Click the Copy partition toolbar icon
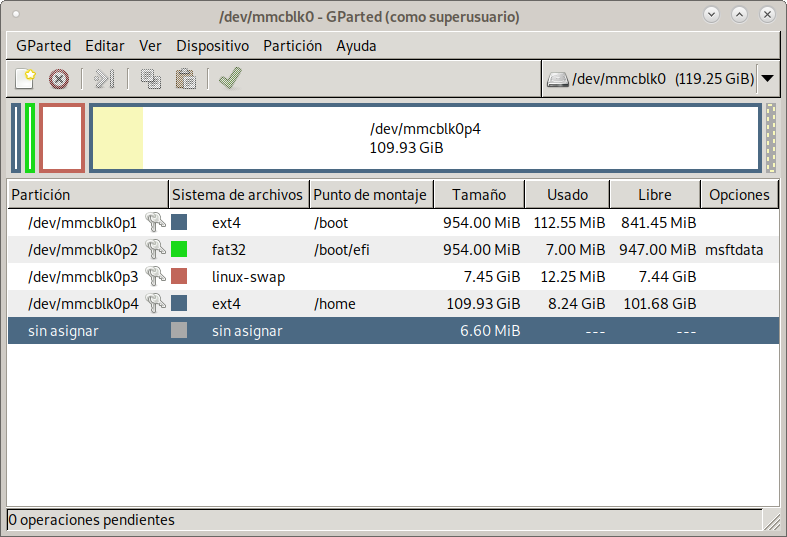 [151, 79]
